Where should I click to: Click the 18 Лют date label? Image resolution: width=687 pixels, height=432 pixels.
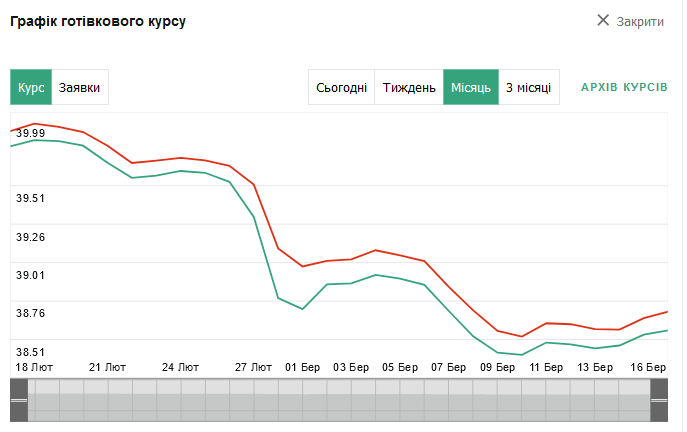pos(34,367)
